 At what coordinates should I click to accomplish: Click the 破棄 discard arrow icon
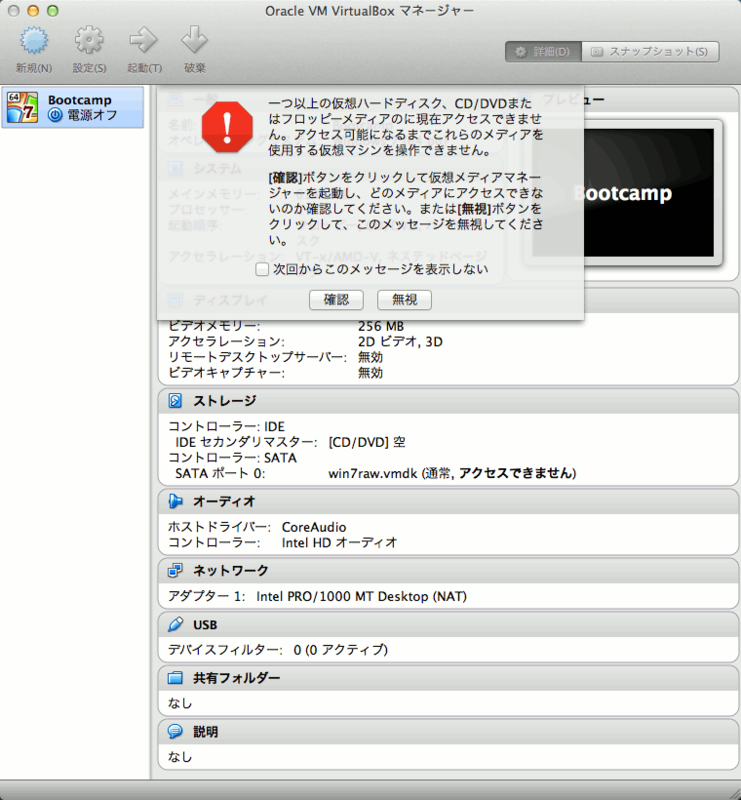tap(194, 40)
